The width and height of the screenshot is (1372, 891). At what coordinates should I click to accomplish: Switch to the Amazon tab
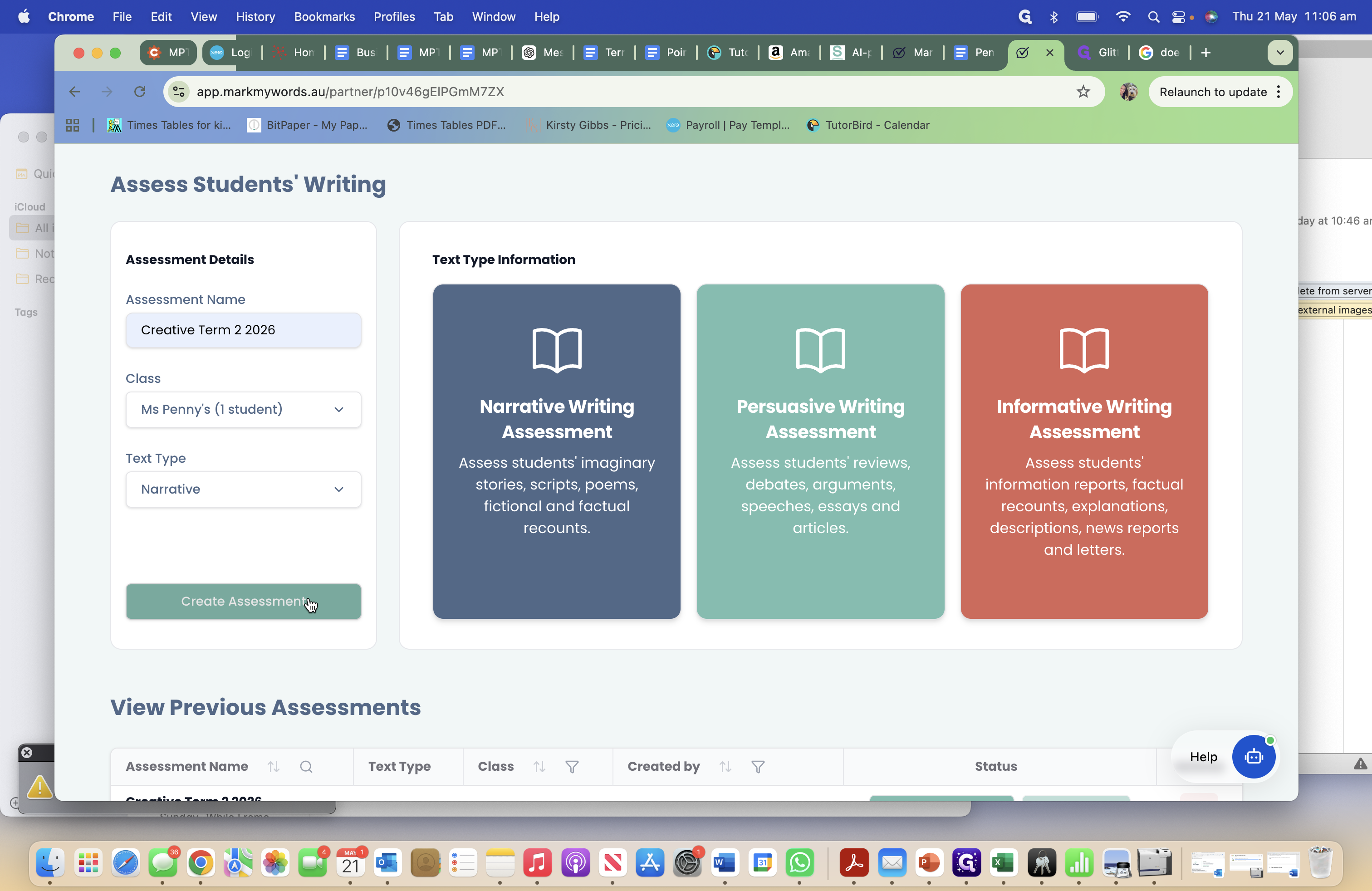click(789, 53)
